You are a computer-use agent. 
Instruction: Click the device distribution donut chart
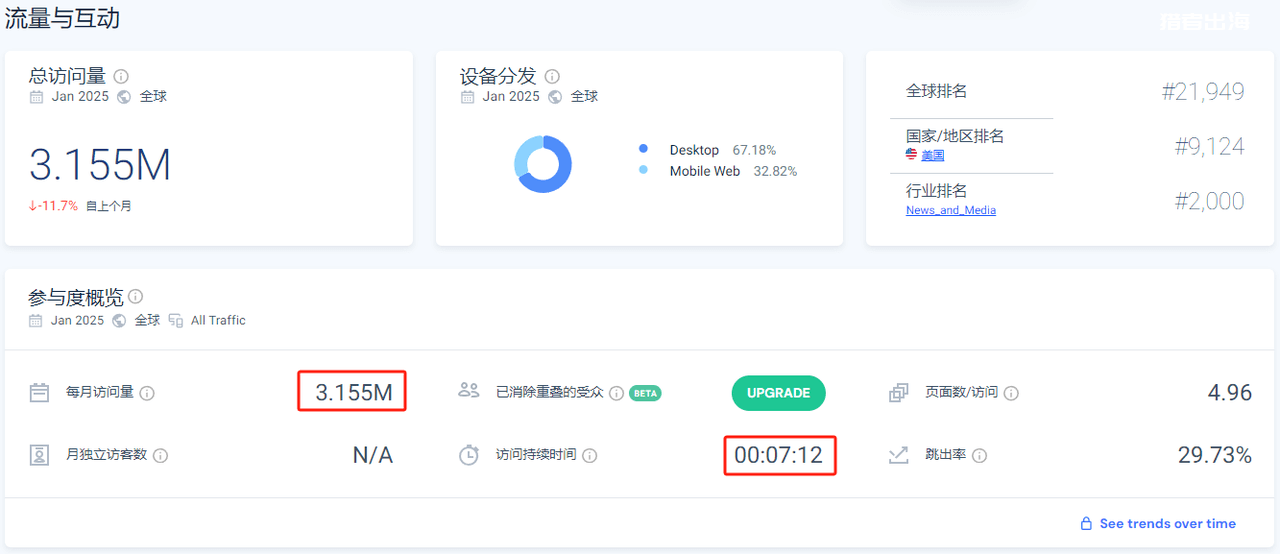click(543, 164)
